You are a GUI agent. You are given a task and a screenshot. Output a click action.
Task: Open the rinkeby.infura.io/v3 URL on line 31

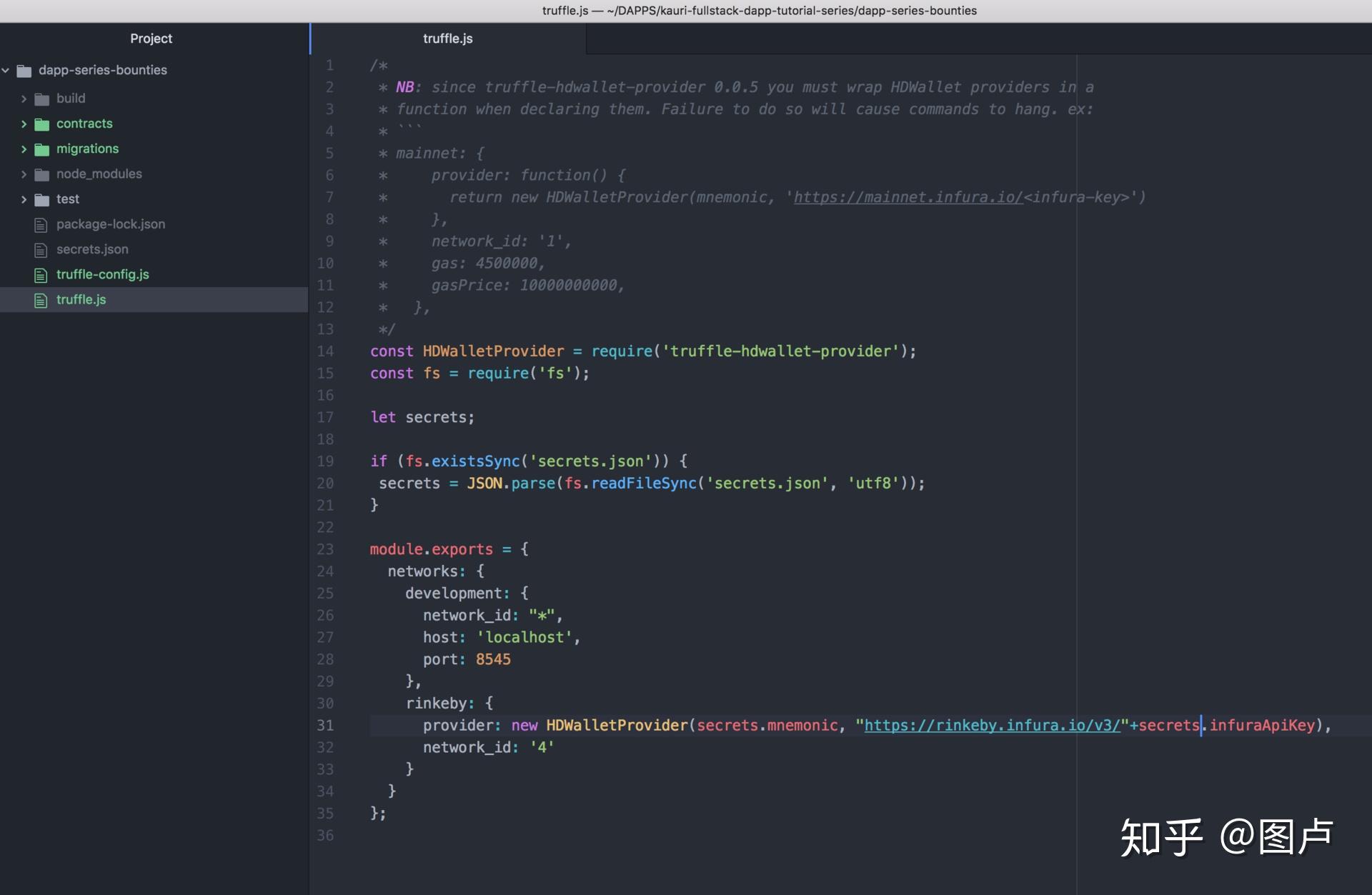993,726
